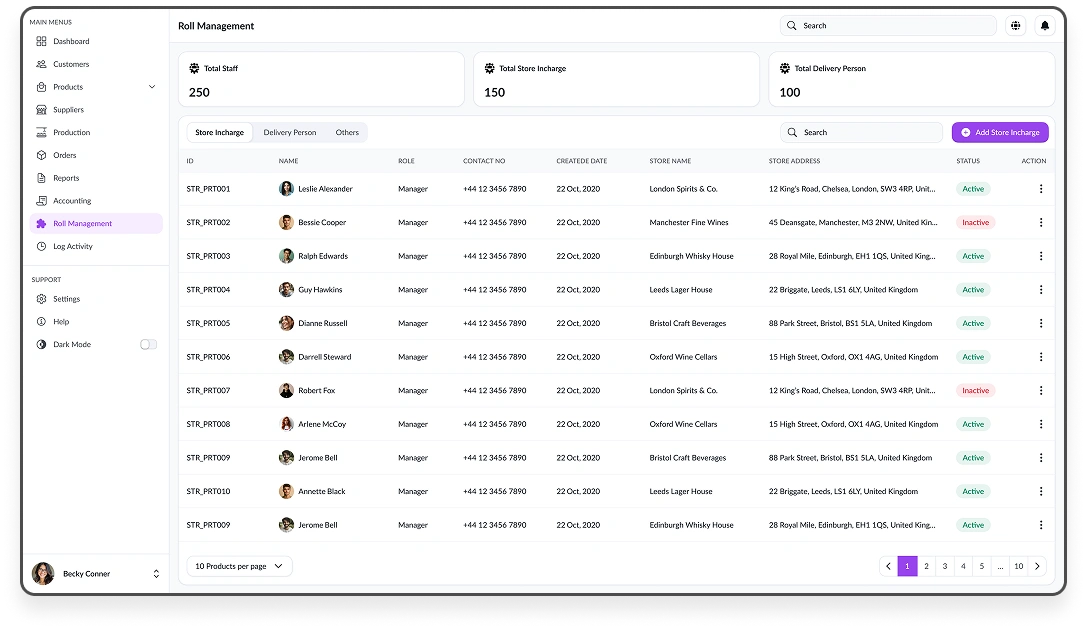This screenshot has width=1087, height=630.
Task: Switch to the Others tab
Action: 347,132
